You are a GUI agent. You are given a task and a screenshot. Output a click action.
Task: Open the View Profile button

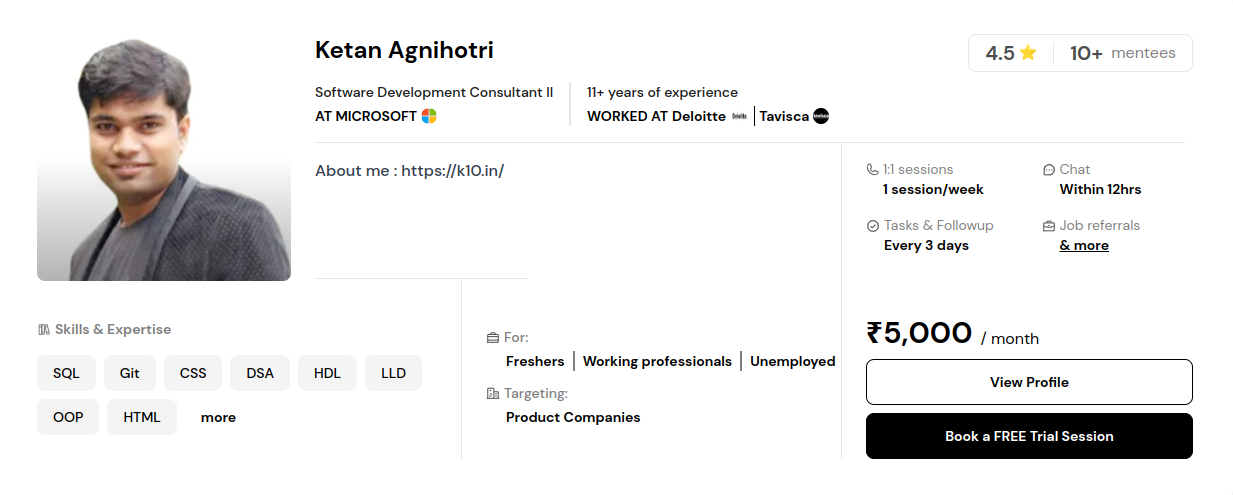pyautogui.click(x=1029, y=382)
